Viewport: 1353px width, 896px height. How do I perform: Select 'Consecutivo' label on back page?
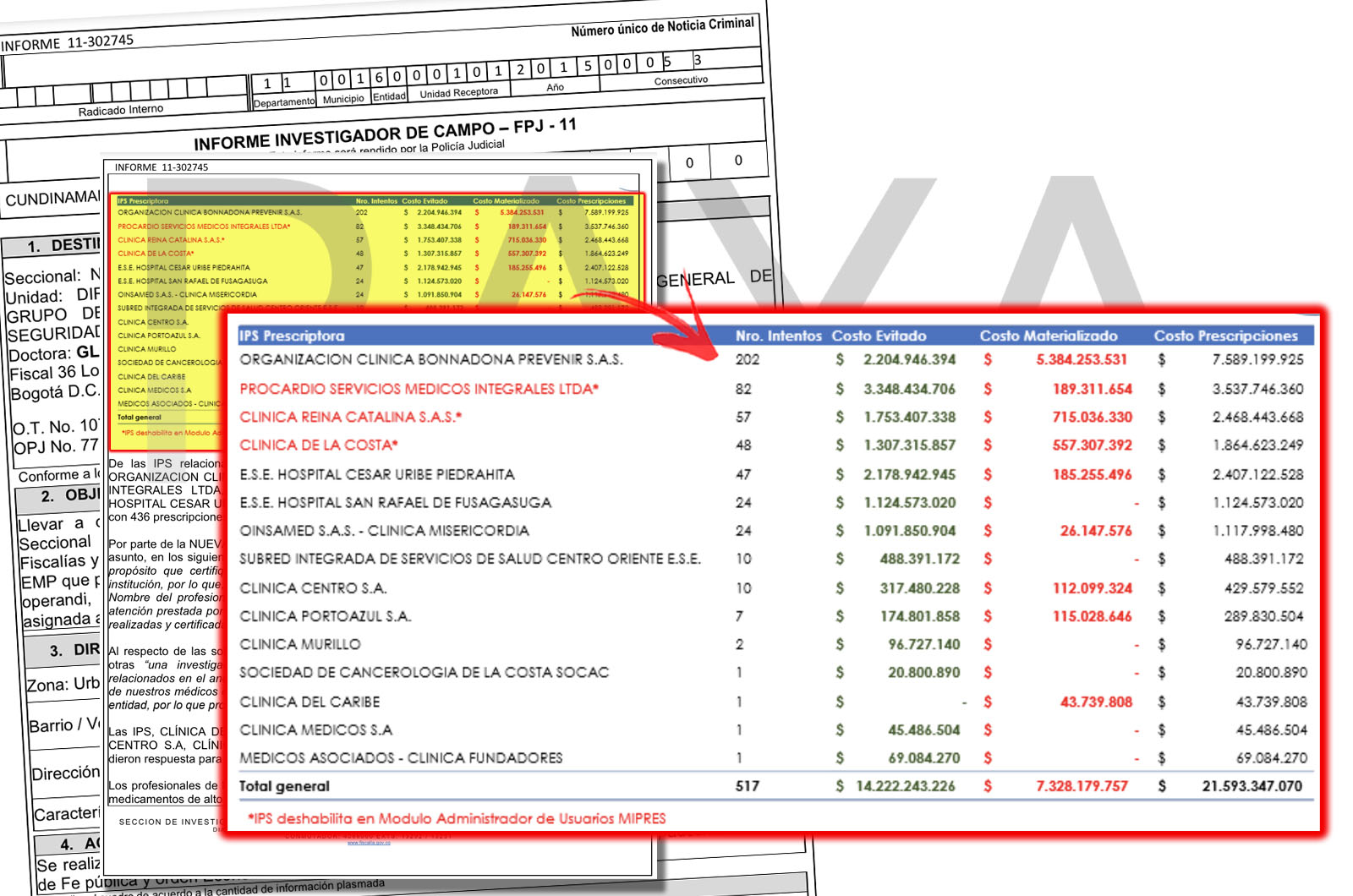click(x=681, y=80)
